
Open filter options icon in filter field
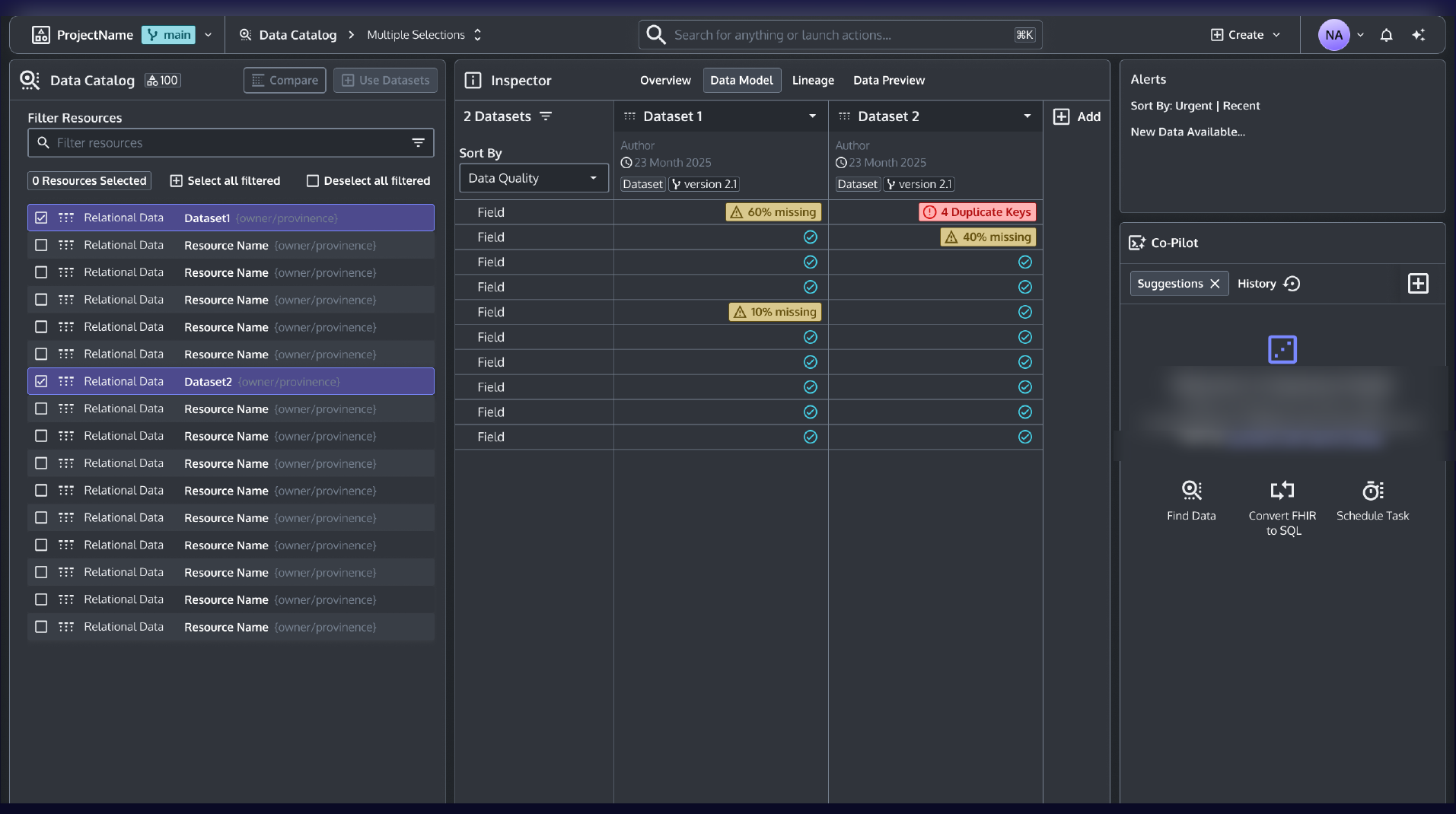(418, 143)
